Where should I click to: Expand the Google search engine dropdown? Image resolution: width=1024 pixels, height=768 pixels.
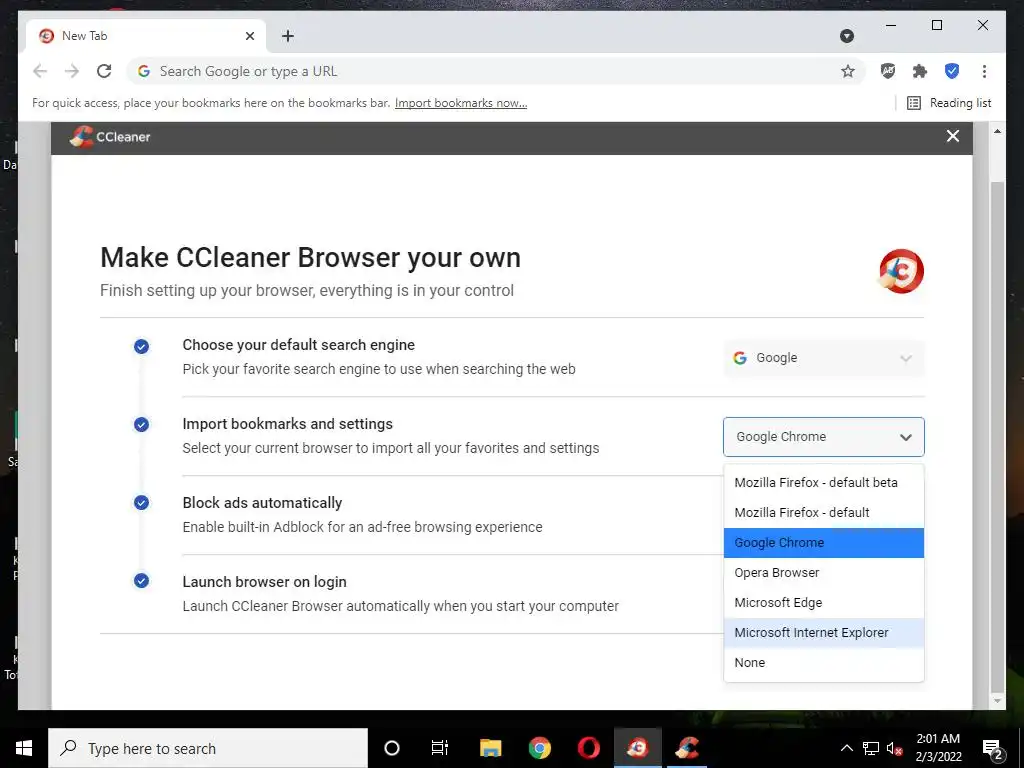click(824, 358)
